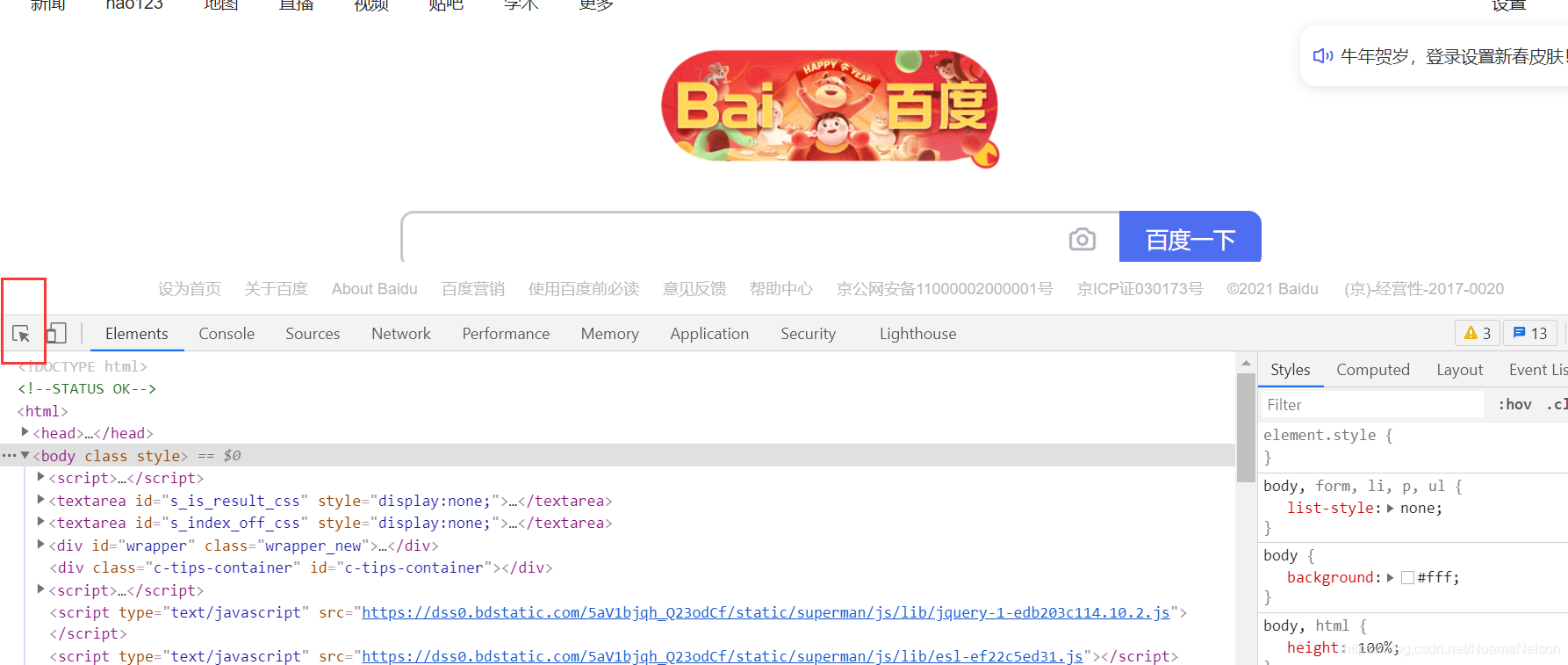
Task: Click the 百度一下 search button
Action: point(1190,237)
